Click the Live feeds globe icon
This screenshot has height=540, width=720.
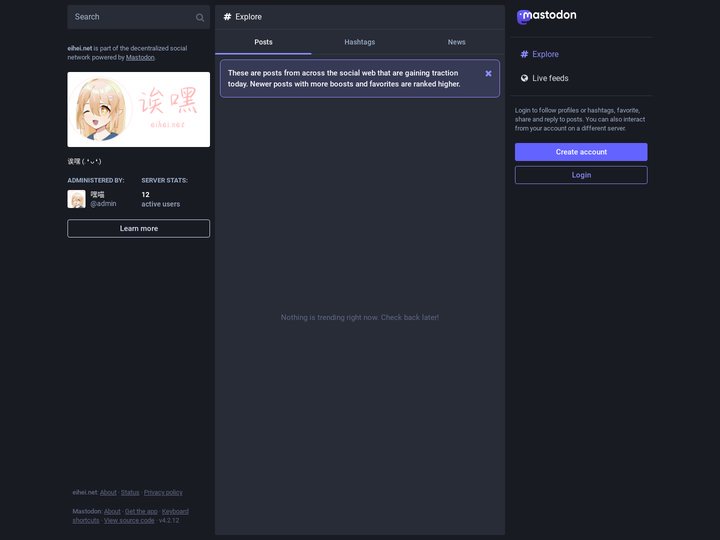[x=524, y=78]
